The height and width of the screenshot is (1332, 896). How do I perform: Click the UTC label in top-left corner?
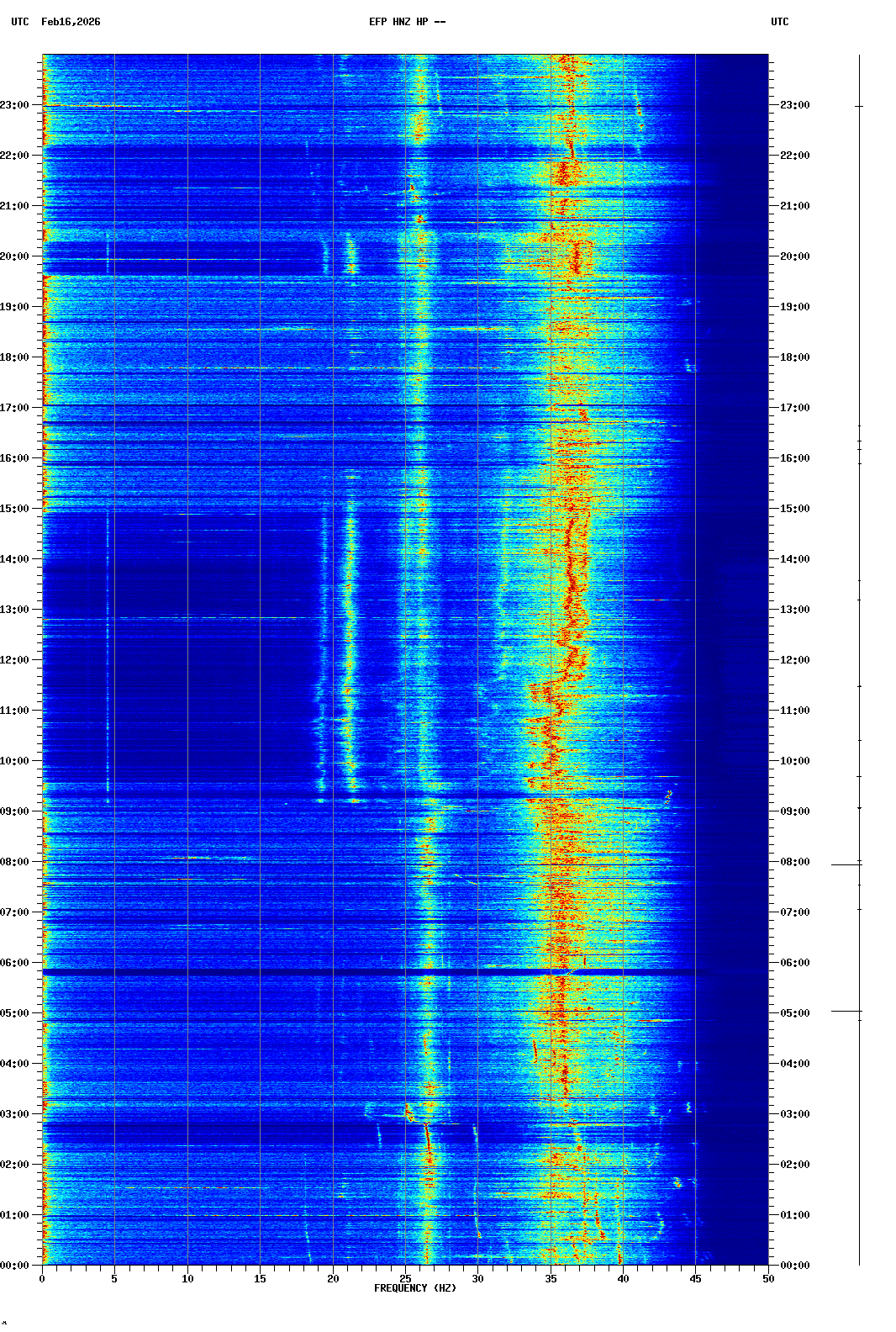[x=20, y=22]
